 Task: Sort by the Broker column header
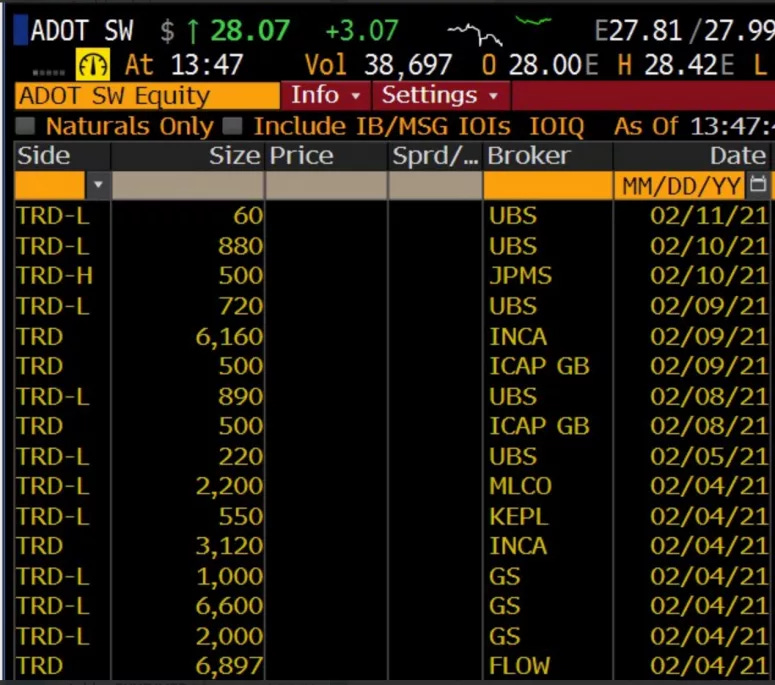pos(528,156)
